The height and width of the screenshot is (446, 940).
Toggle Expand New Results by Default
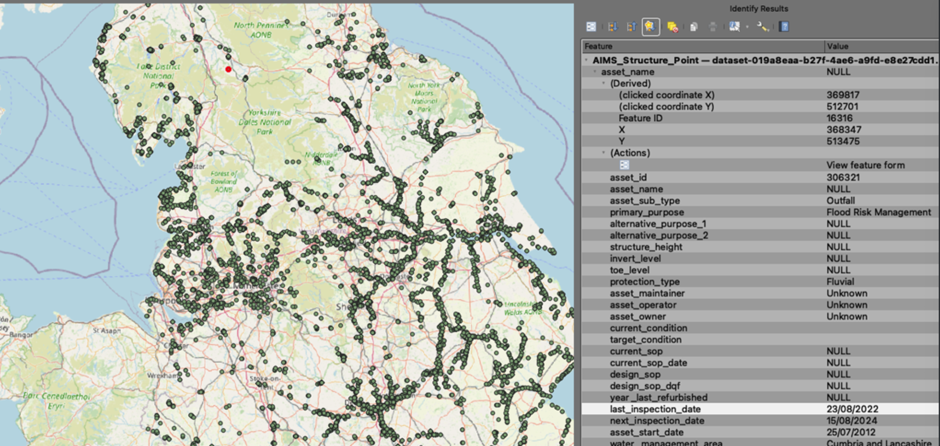(650, 27)
